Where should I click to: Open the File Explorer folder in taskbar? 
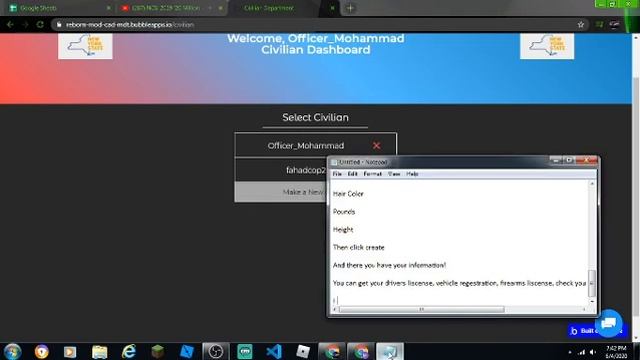coord(99,351)
